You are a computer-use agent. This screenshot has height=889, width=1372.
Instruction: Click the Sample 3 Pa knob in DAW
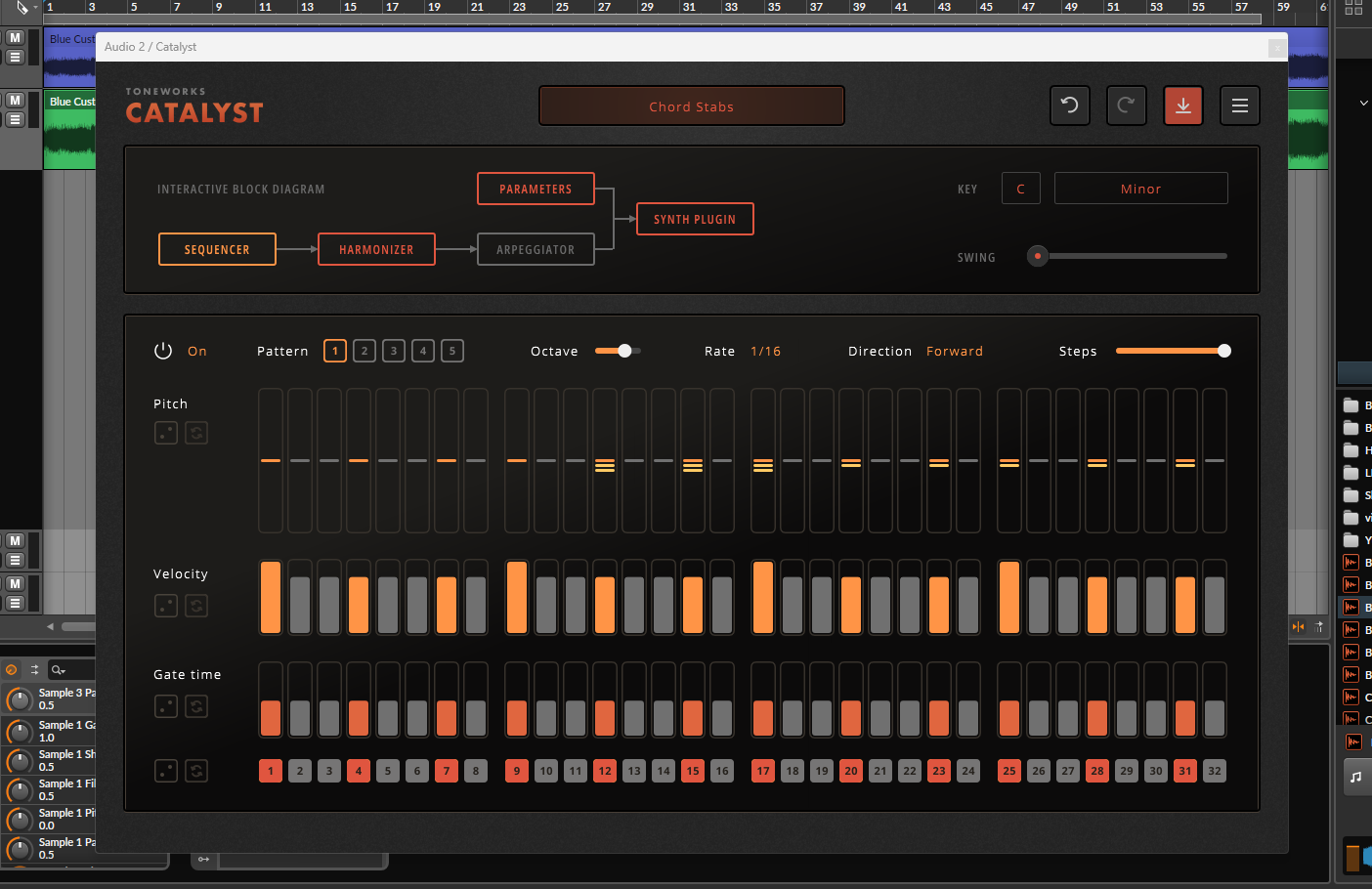point(19,699)
